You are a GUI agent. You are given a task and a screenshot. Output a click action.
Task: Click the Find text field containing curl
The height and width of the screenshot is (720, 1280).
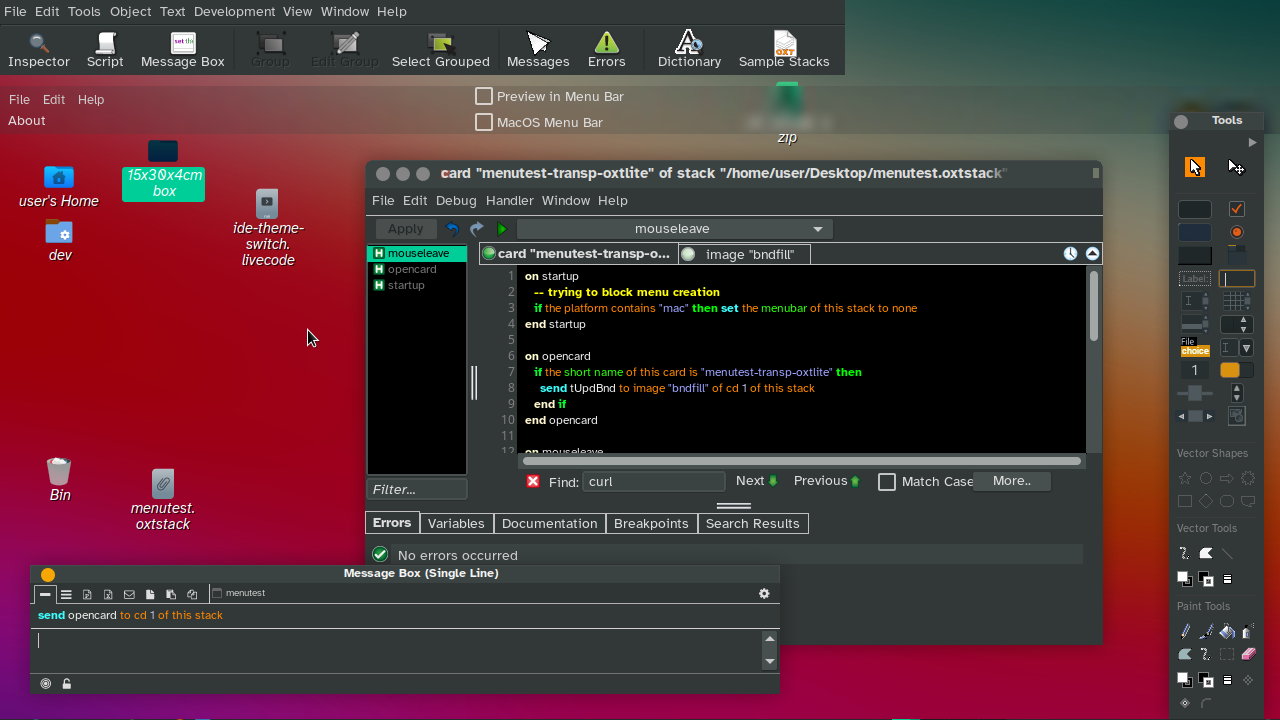tap(653, 481)
